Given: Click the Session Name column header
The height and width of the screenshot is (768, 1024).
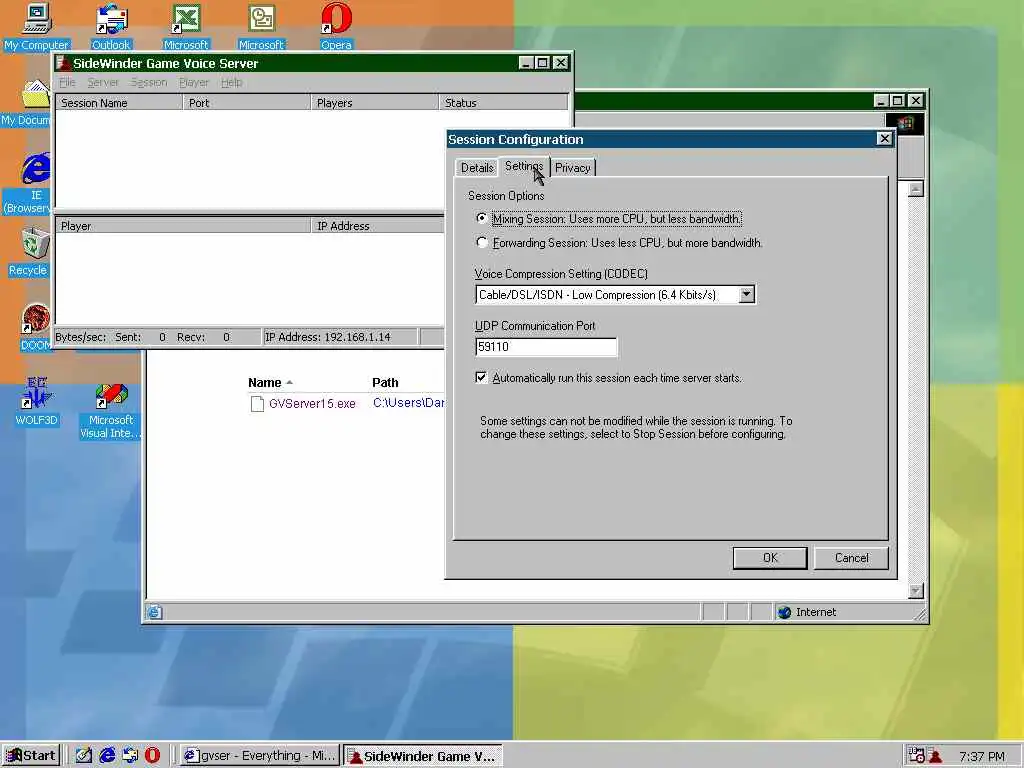Looking at the screenshot, I should tap(119, 103).
